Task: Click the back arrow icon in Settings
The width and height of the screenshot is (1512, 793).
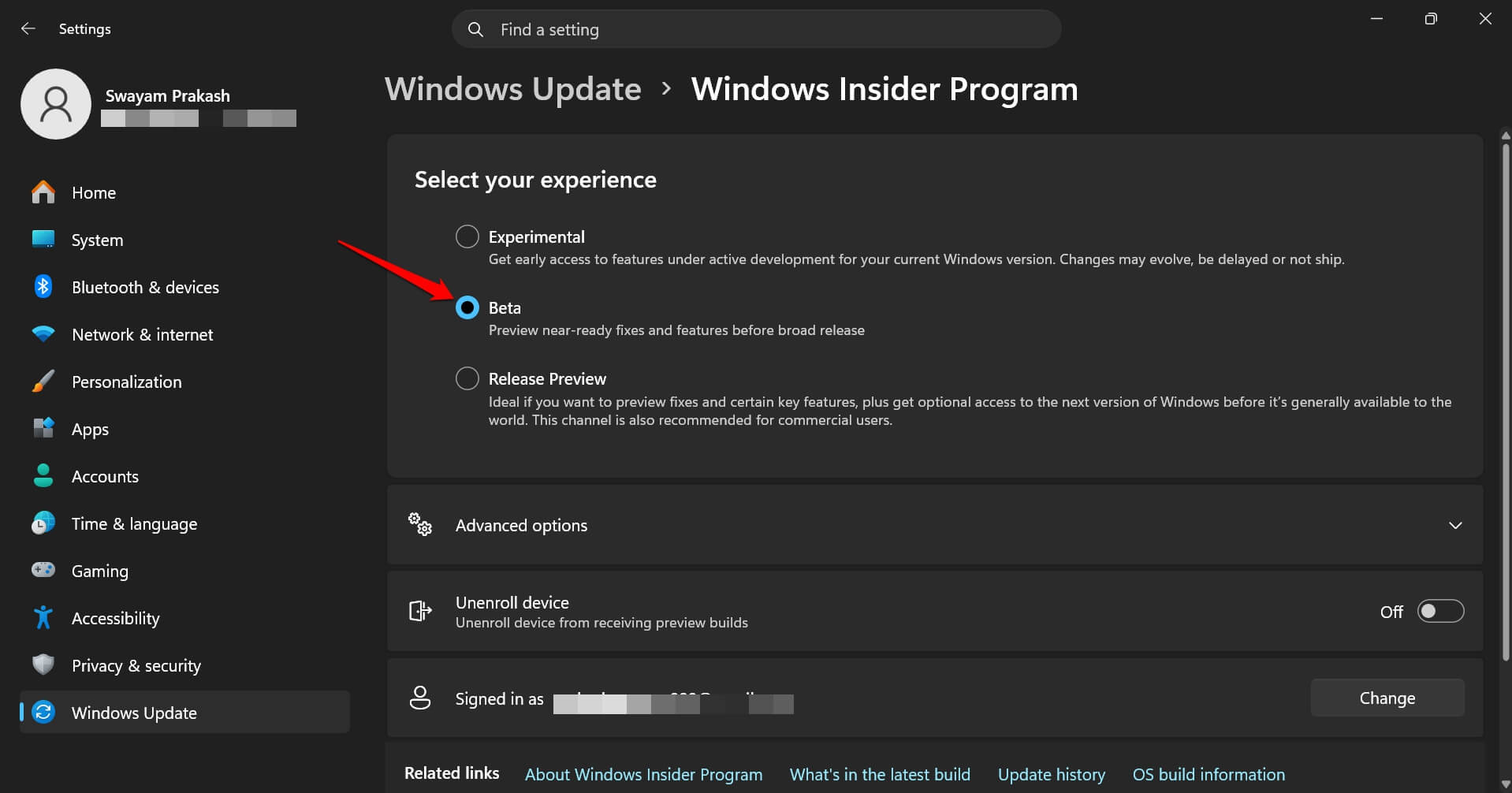Action: pyautogui.click(x=28, y=29)
